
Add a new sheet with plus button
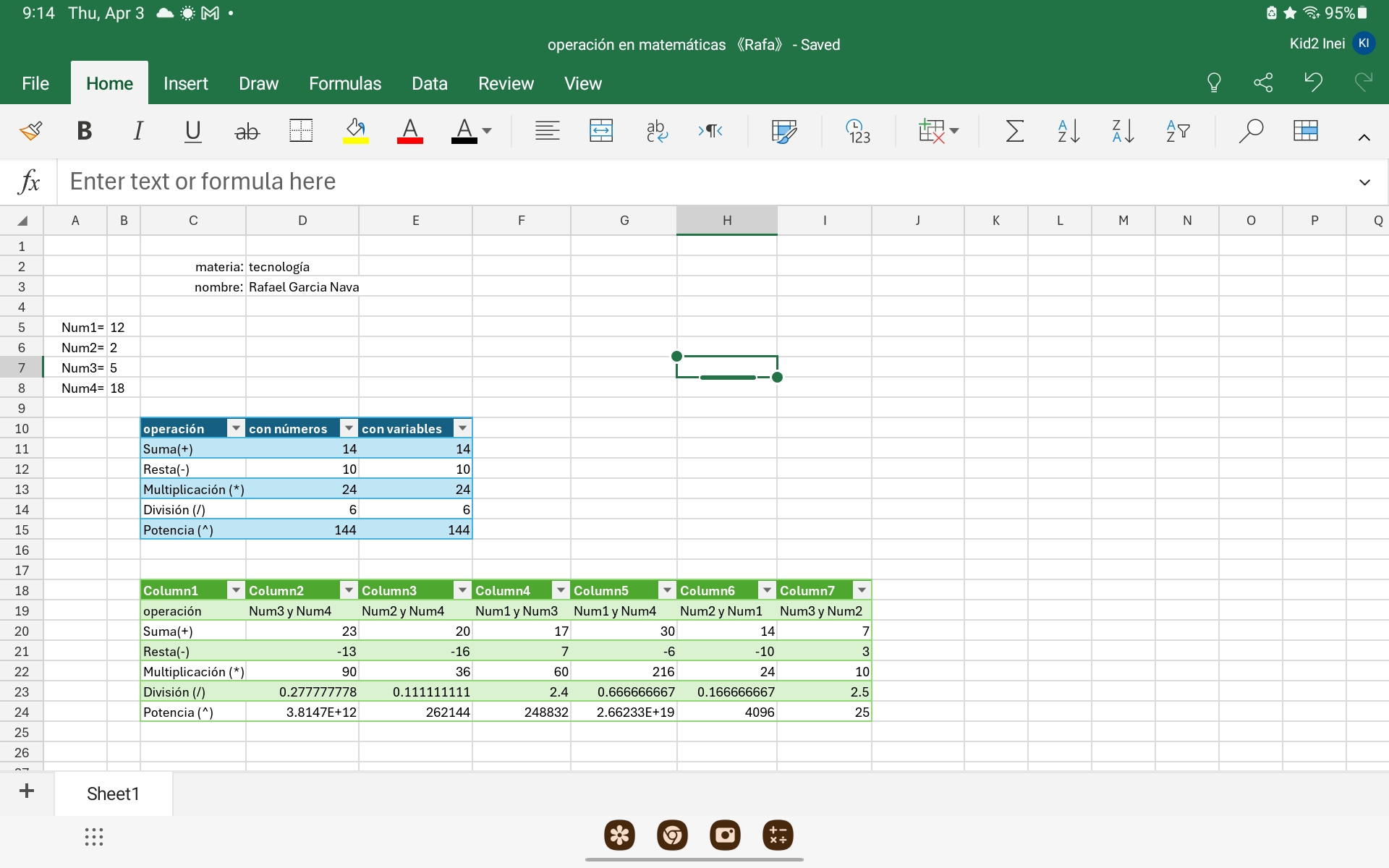click(x=27, y=791)
